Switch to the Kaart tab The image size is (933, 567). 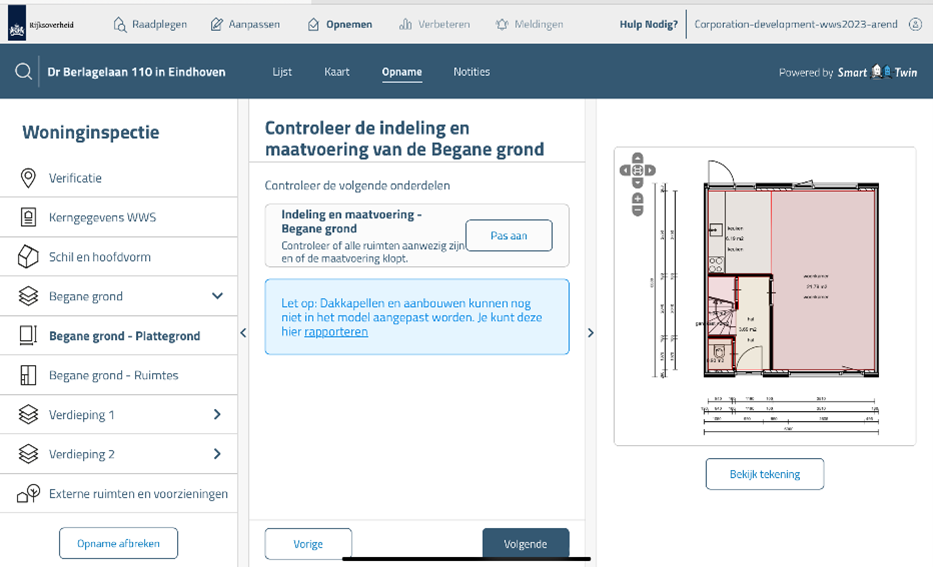pos(337,72)
